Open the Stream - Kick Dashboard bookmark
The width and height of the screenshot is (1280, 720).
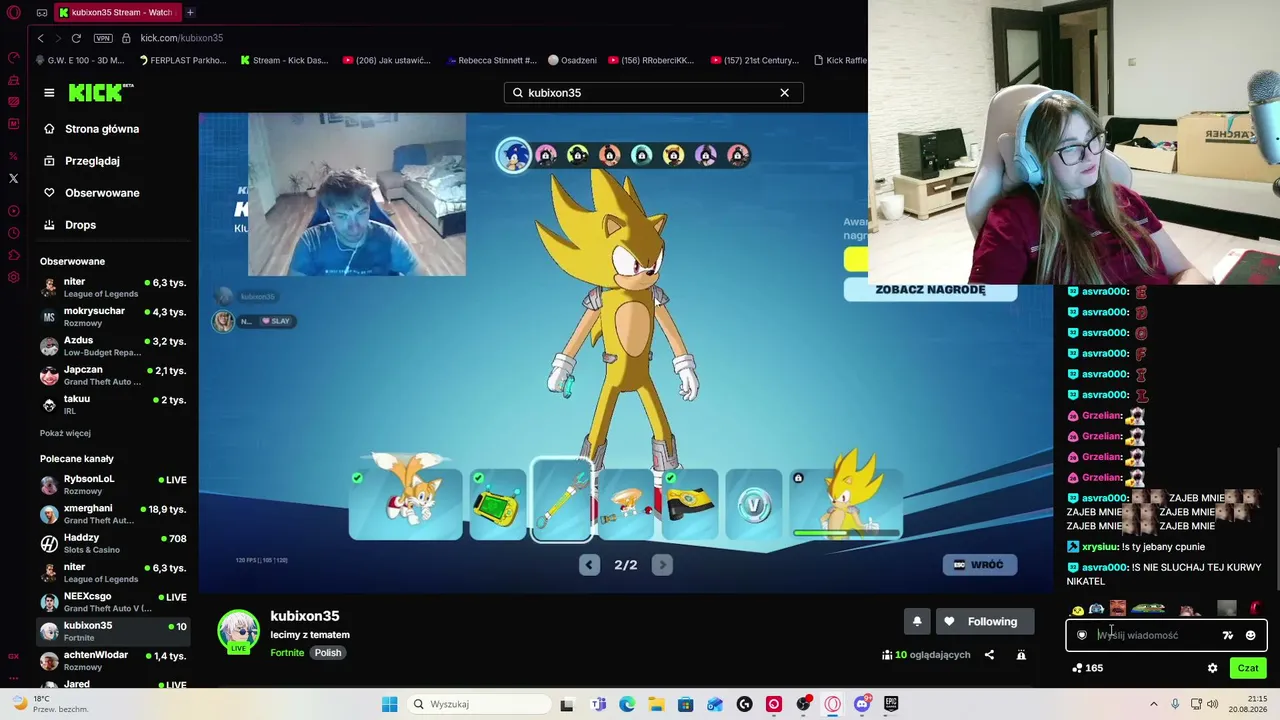click(x=284, y=60)
